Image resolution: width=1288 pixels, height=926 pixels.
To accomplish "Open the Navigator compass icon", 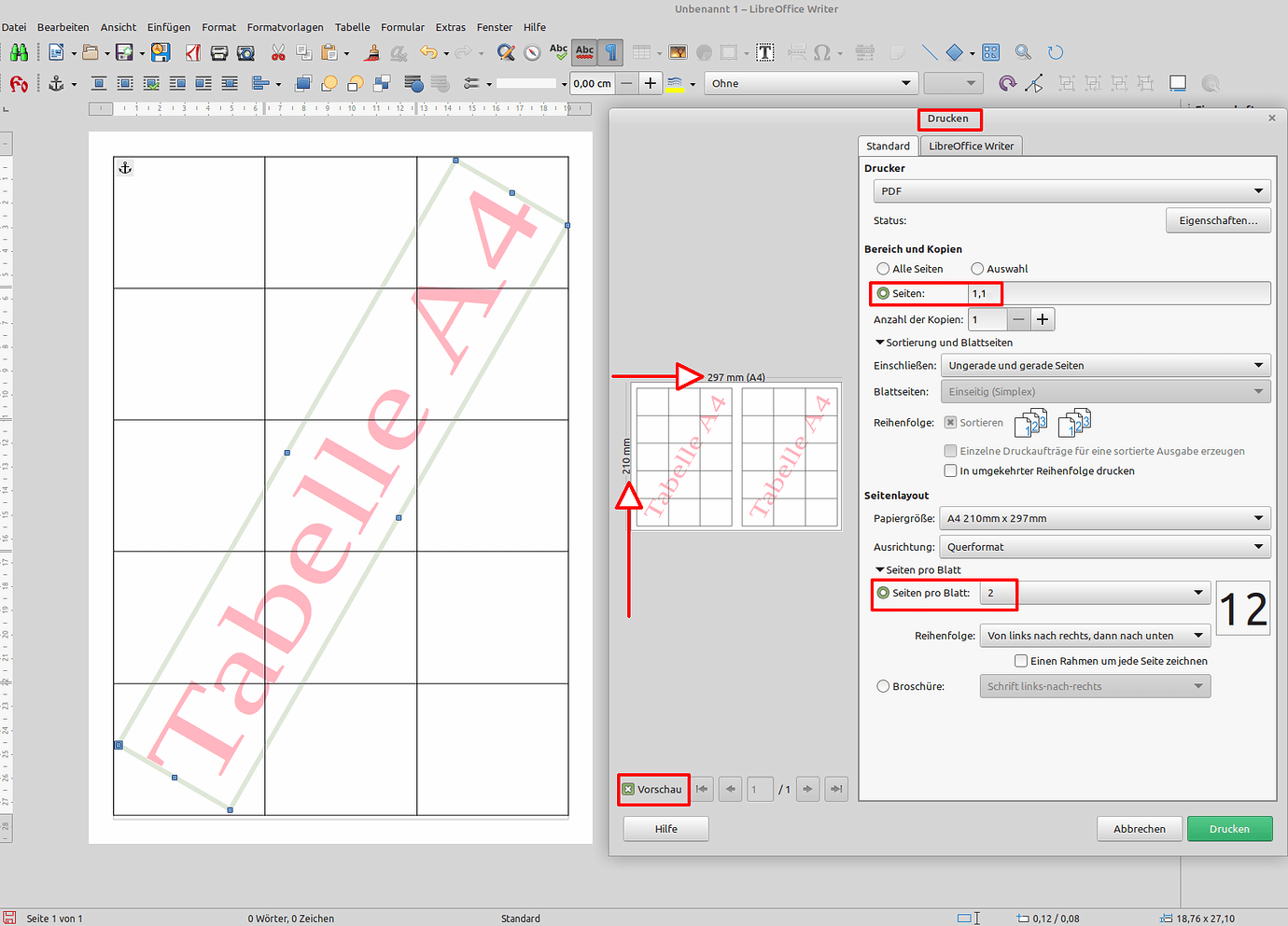I will click(532, 52).
